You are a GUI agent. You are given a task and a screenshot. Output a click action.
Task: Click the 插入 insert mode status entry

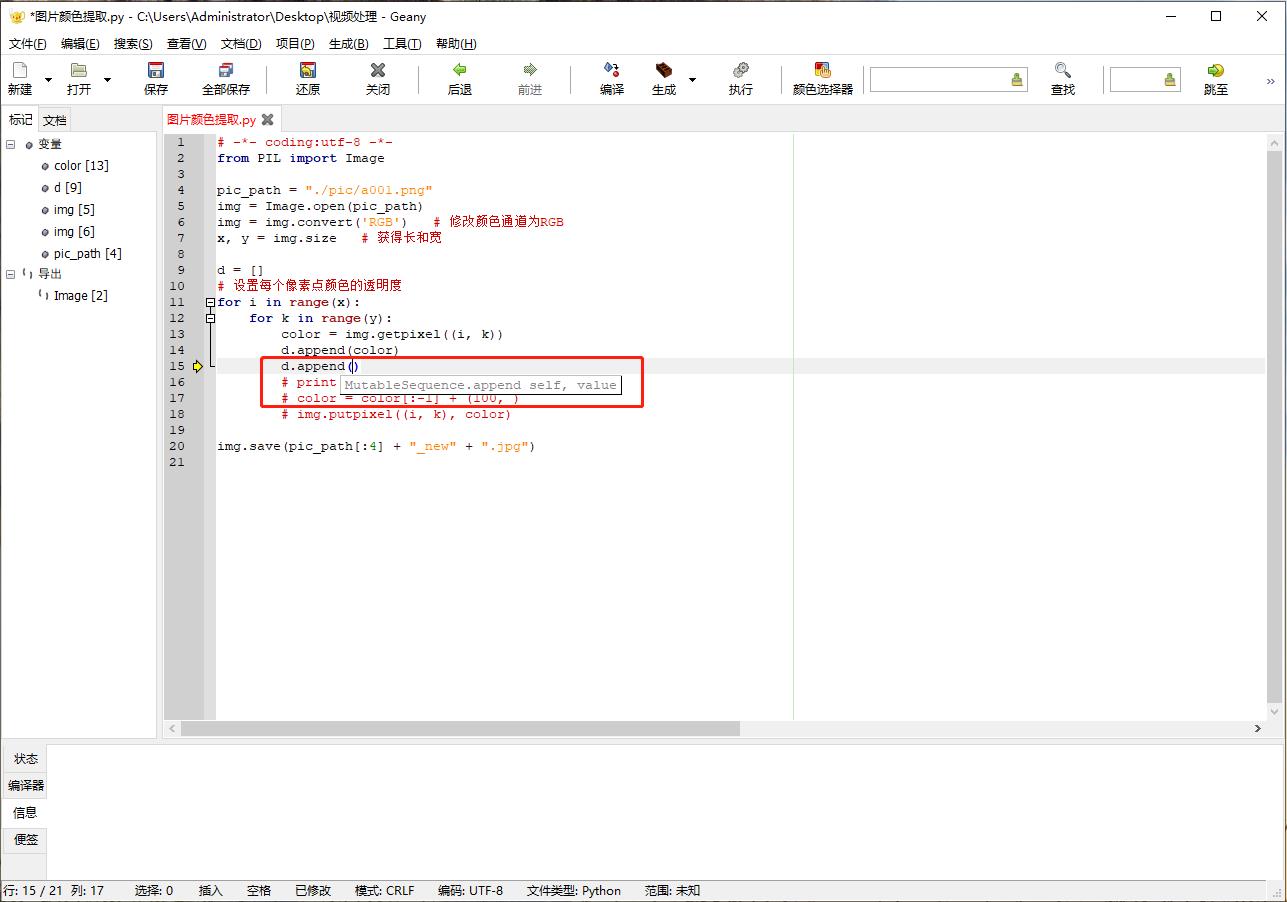click(211, 891)
